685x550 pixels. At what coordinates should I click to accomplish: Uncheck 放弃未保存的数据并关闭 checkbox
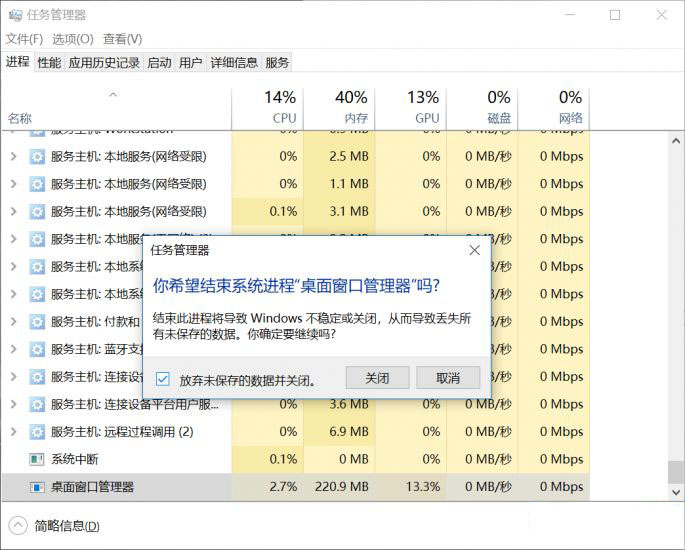click(163, 379)
